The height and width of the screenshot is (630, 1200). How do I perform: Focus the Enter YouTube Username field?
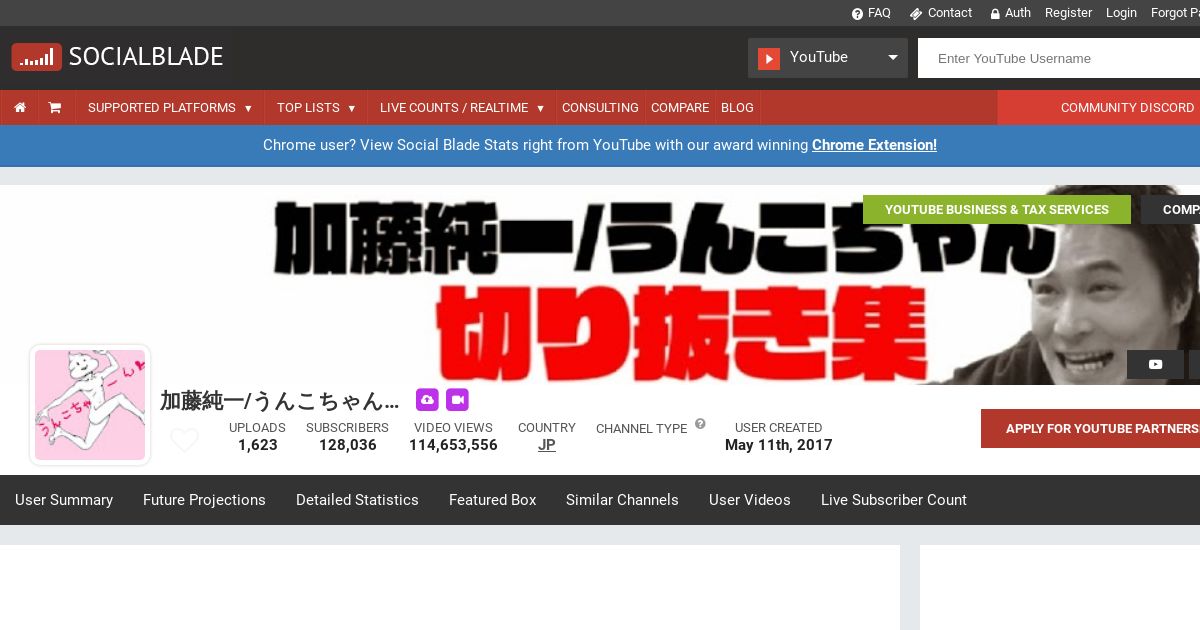[x=1059, y=58]
